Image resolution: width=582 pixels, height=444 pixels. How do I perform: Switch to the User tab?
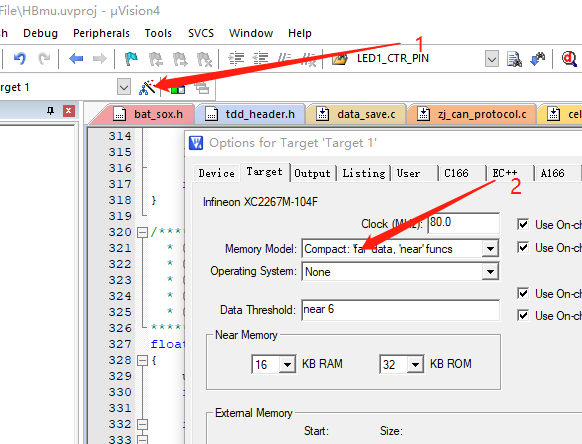pos(415,173)
